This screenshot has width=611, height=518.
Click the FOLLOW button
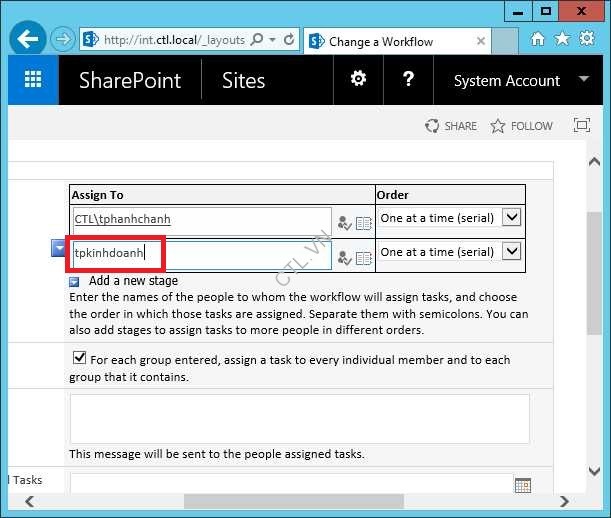click(x=521, y=126)
